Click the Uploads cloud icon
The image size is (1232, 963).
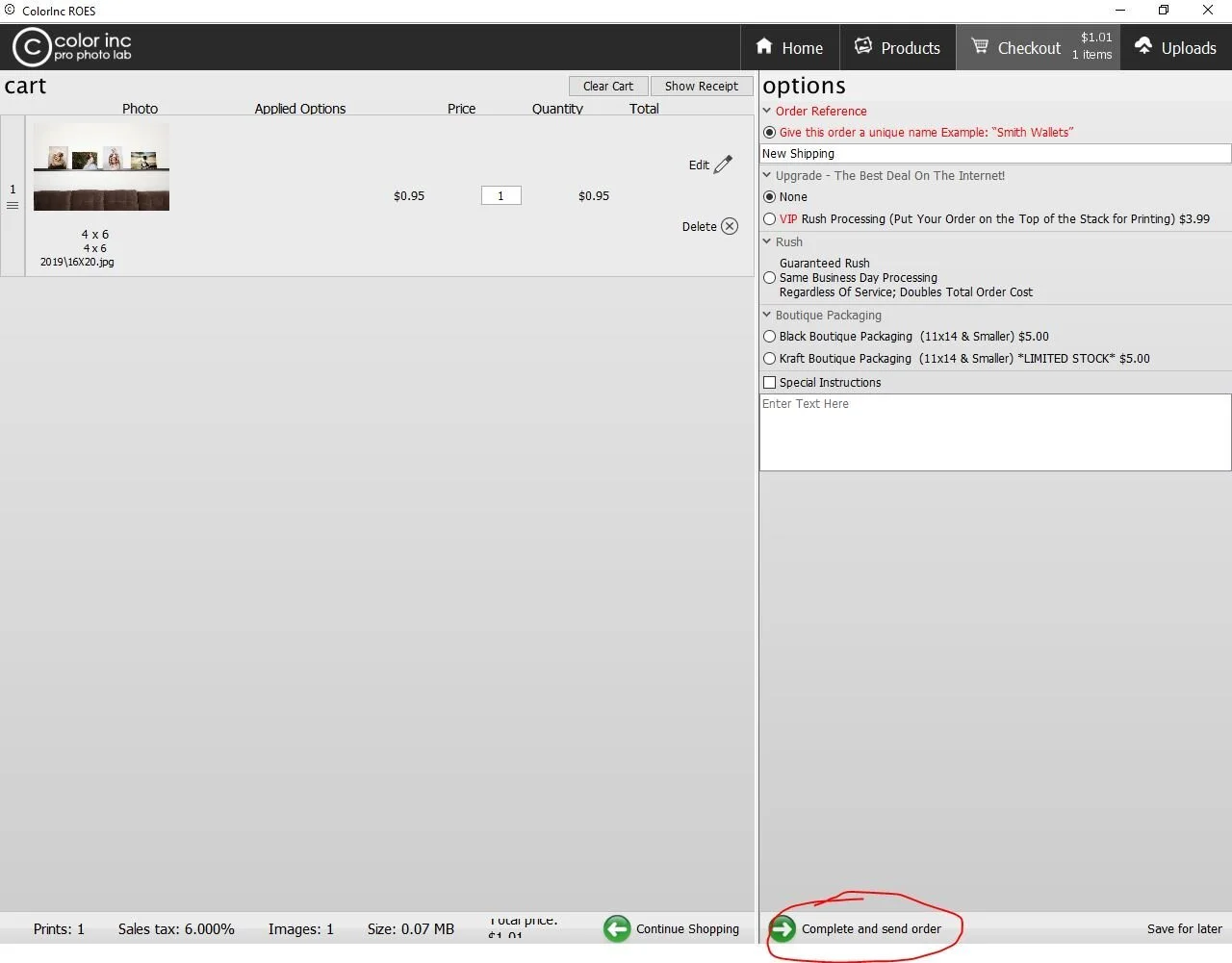[x=1143, y=46]
